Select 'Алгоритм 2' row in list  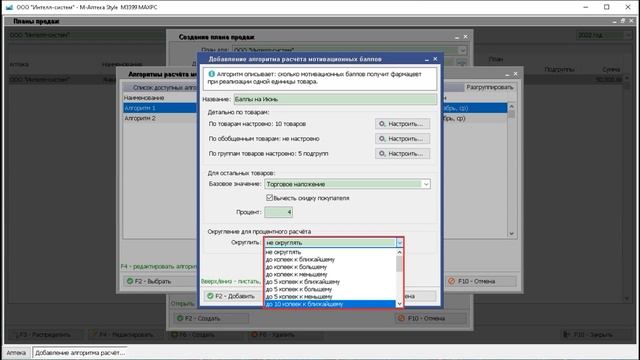pos(160,118)
